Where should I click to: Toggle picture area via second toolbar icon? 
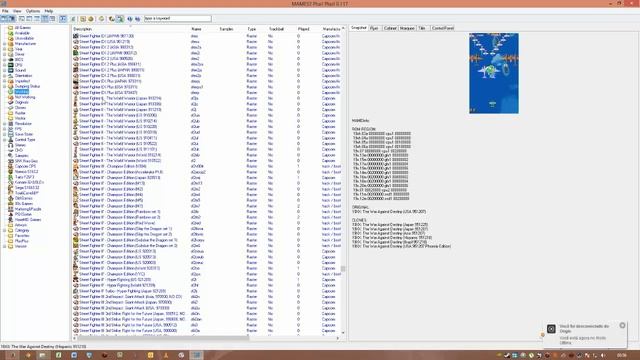click(12, 19)
